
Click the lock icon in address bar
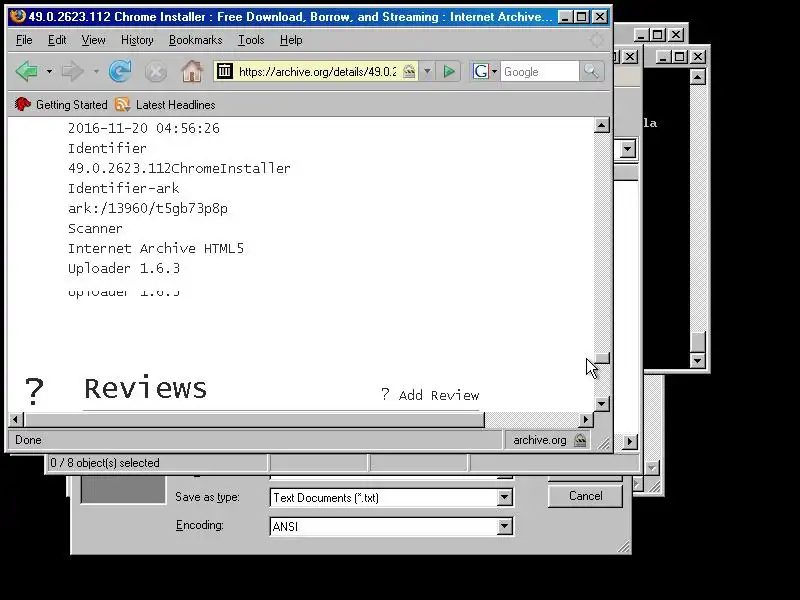409,71
